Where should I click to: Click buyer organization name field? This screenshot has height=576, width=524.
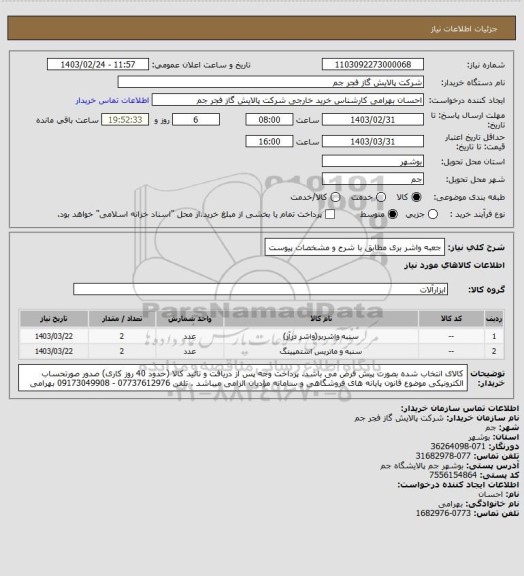[270, 82]
